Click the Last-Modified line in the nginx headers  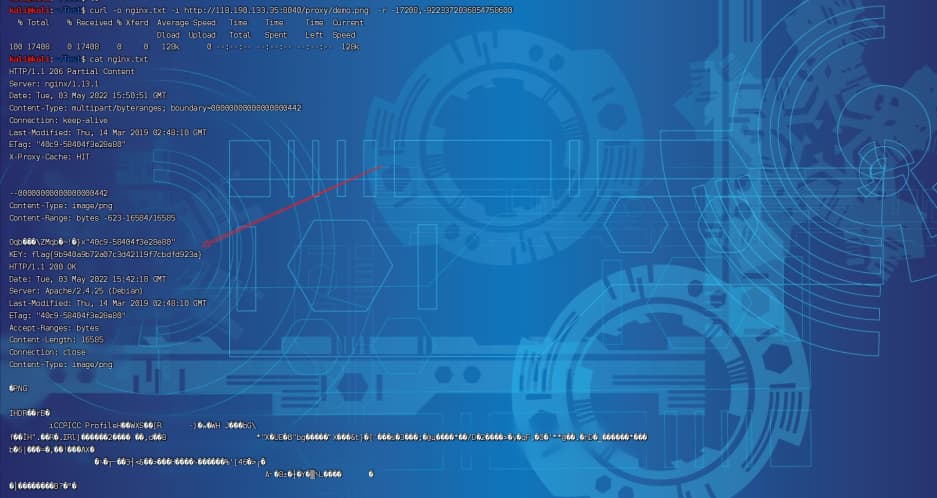108,132
